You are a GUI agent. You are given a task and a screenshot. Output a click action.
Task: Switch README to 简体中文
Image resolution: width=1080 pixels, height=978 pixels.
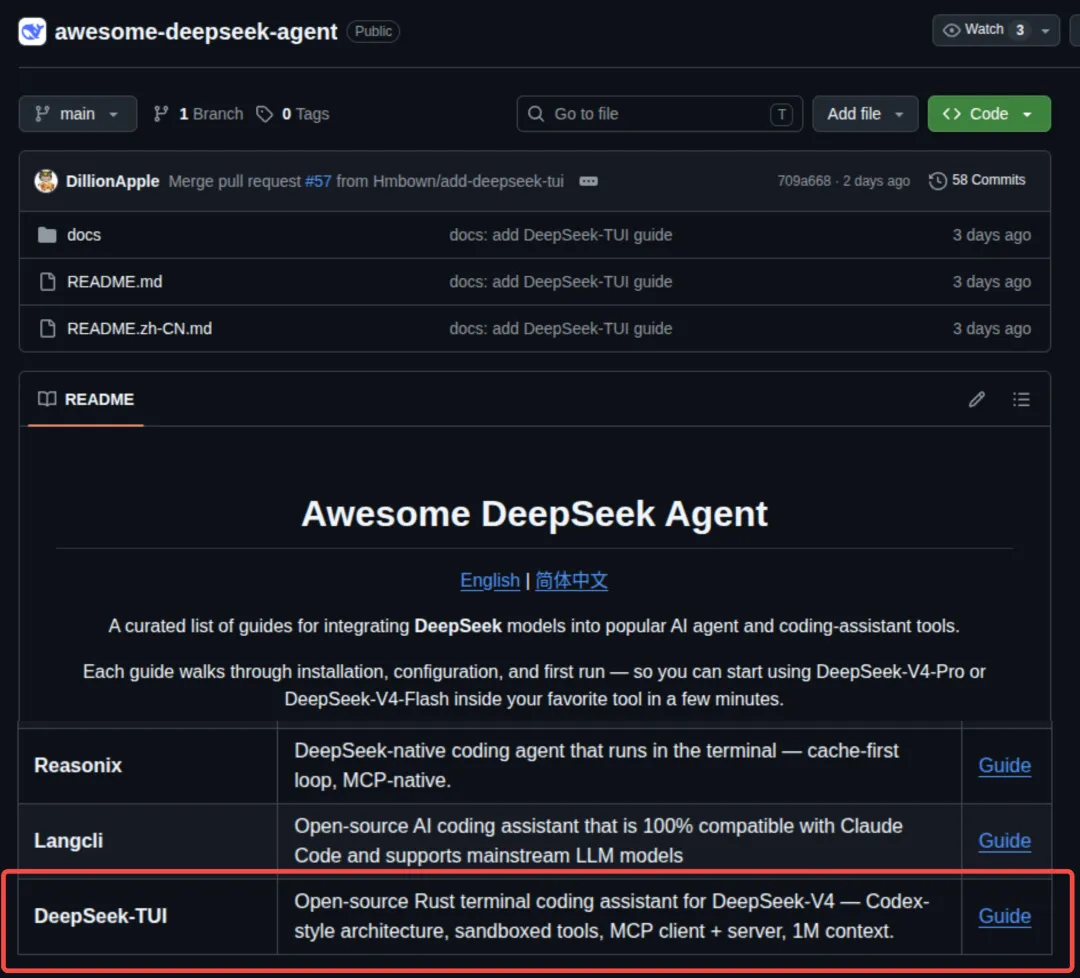pos(572,581)
